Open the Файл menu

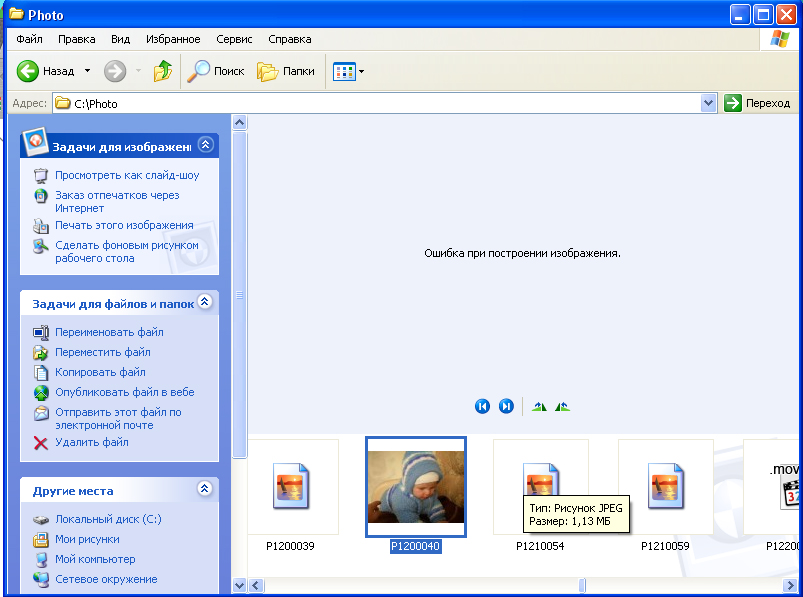click(x=29, y=39)
